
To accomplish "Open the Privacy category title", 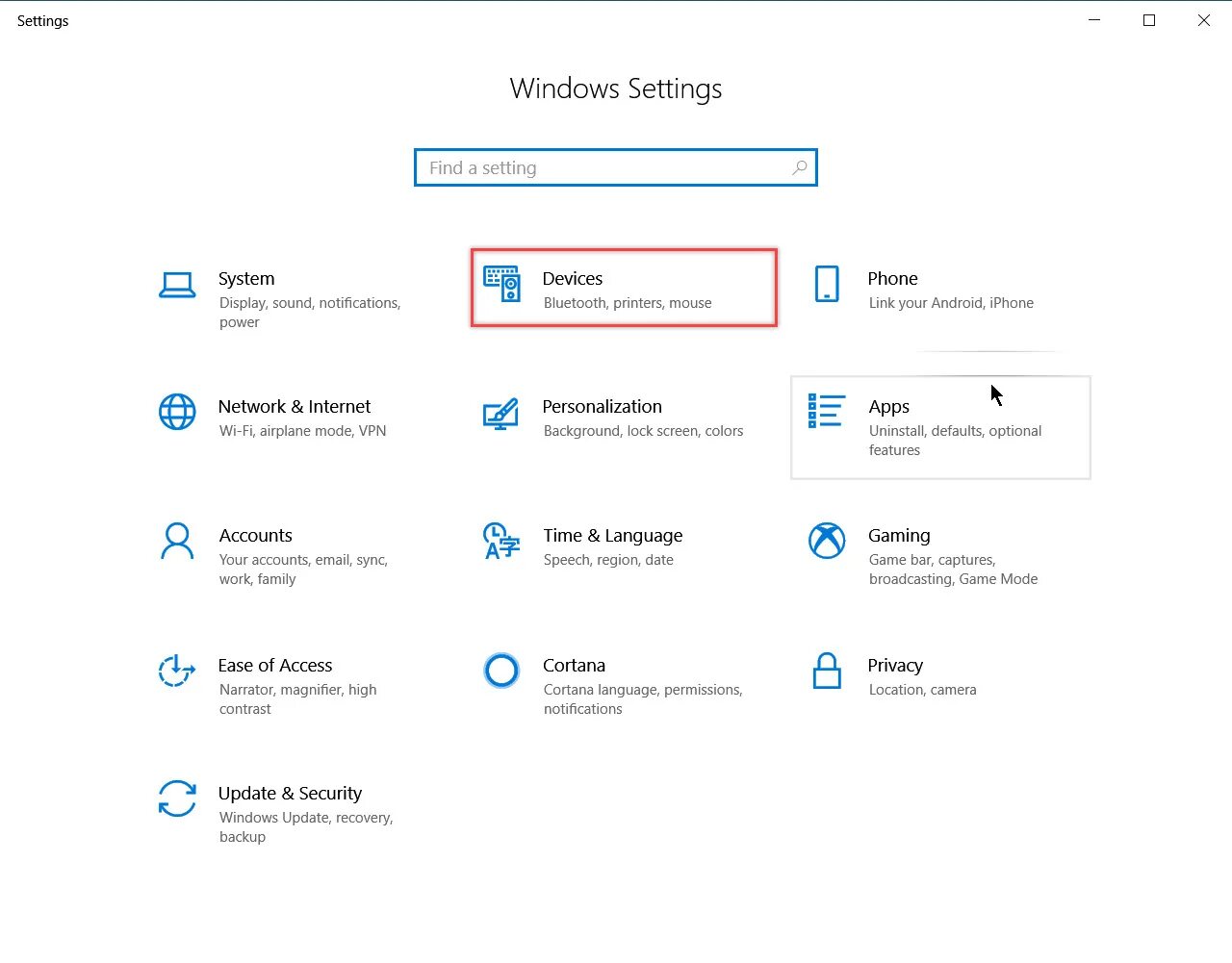I will (x=895, y=665).
